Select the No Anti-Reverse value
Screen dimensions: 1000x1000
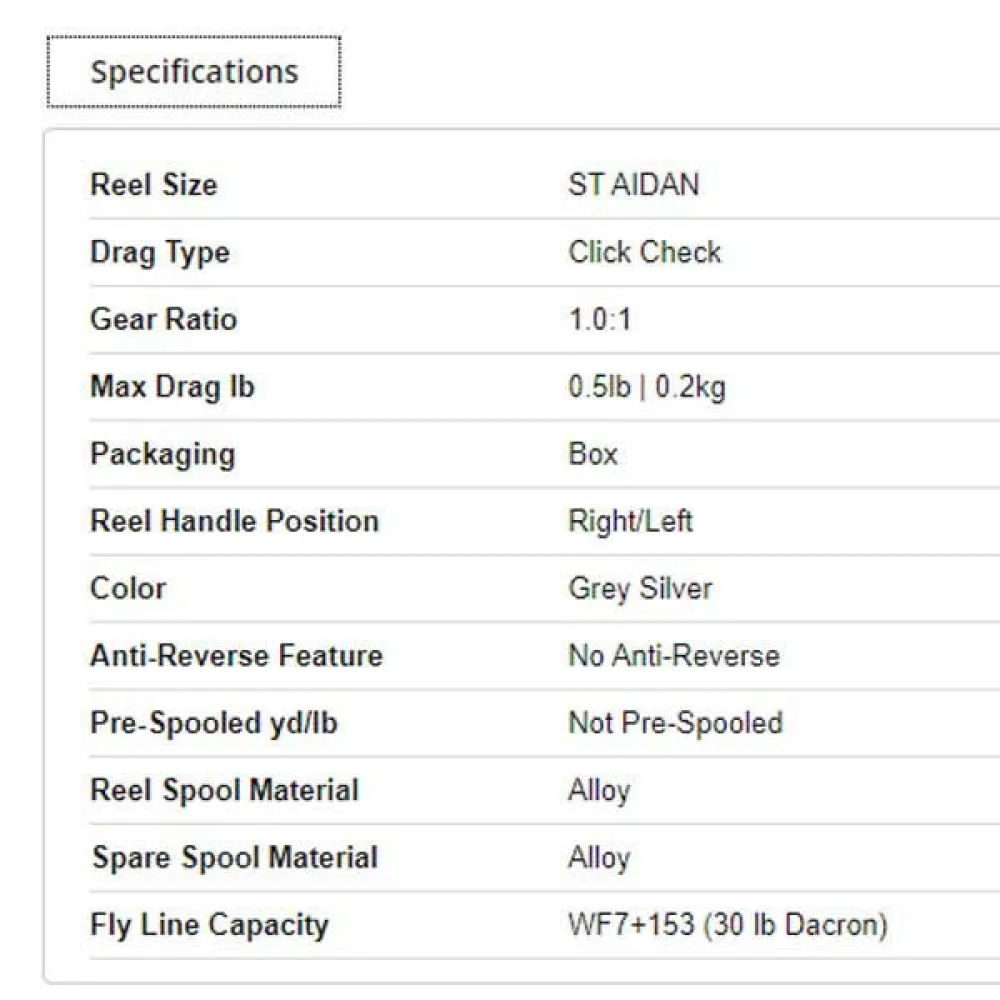pos(673,656)
